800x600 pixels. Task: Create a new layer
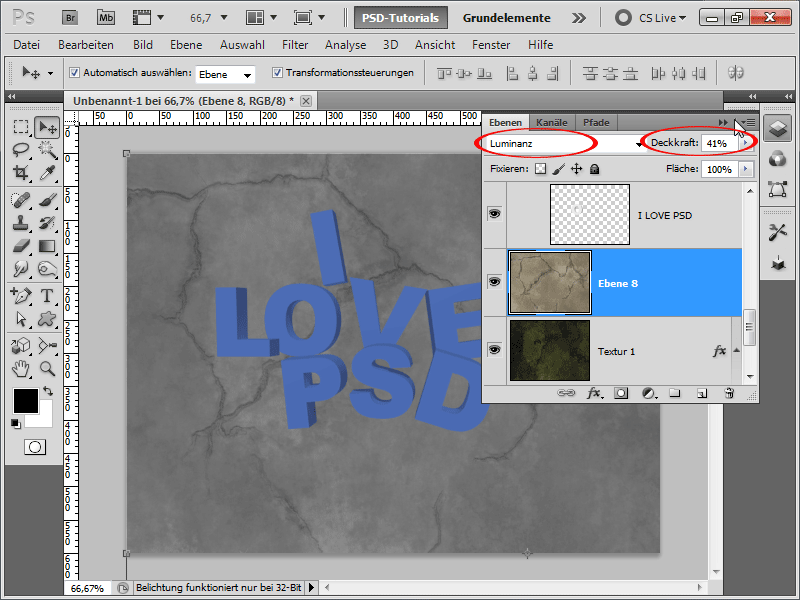click(x=702, y=393)
